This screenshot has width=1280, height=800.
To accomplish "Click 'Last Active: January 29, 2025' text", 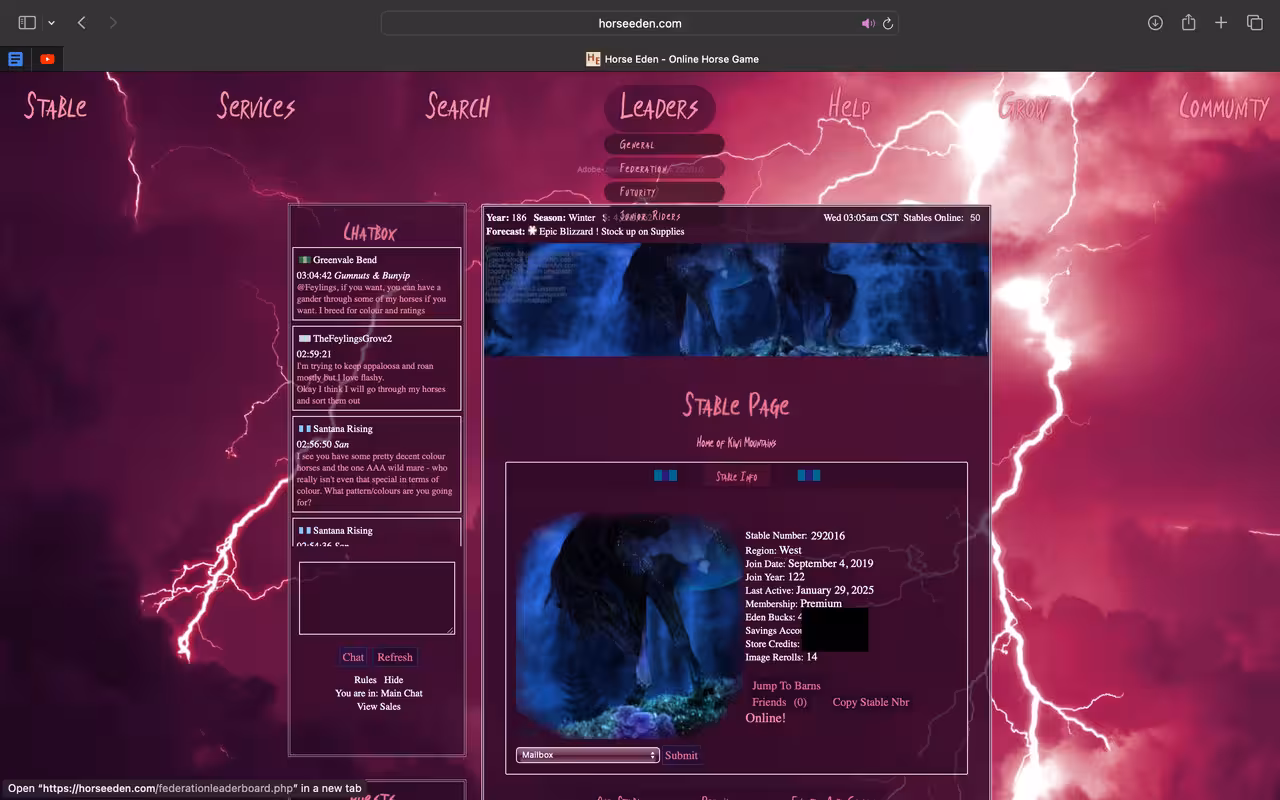I will coord(809,590).
